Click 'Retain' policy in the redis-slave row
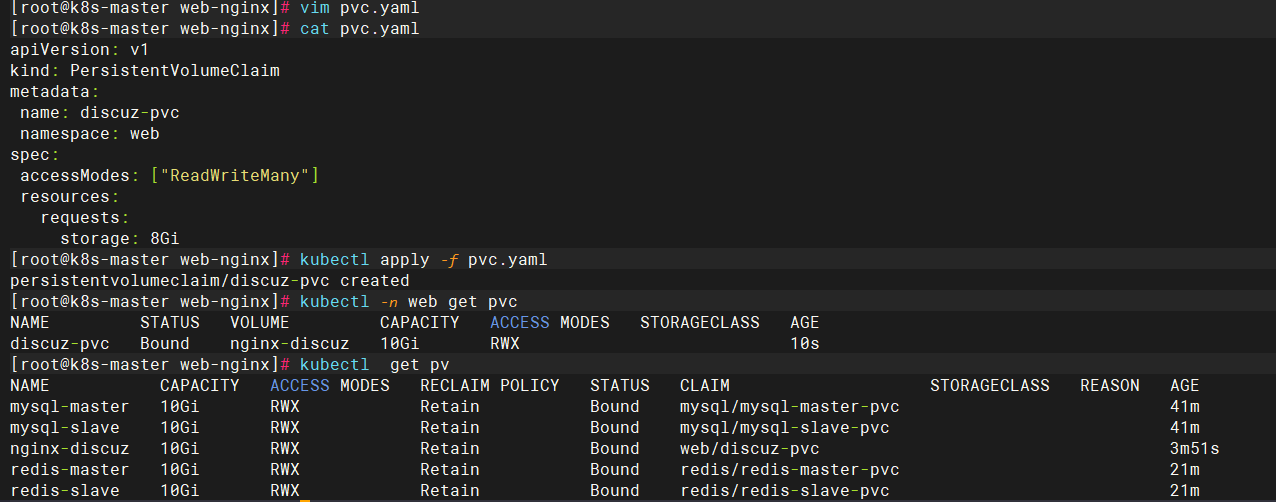The width and height of the screenshot is (1276, 502). pyautogui.click(x=450, y=491)
